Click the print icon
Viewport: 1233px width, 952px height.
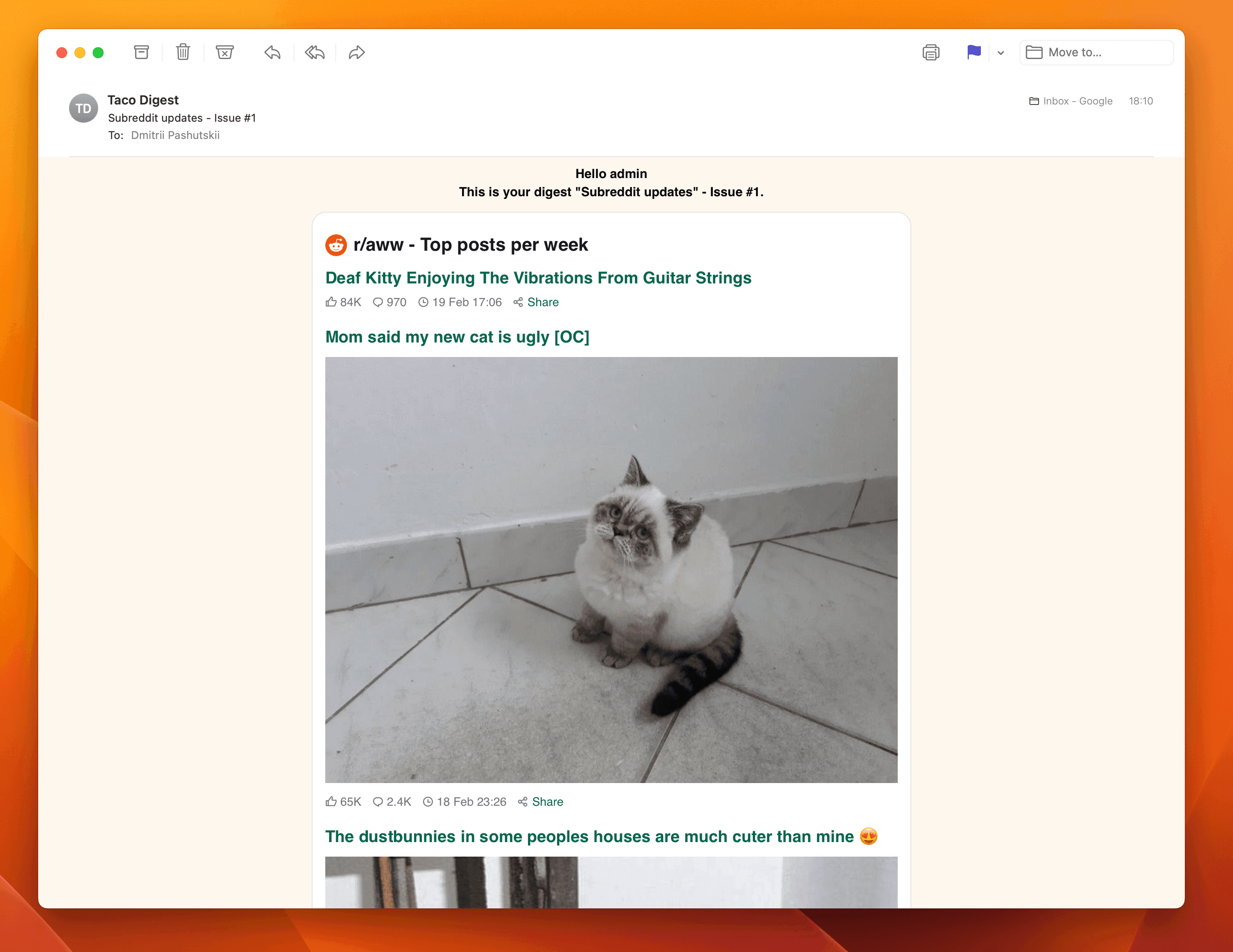(x=930, y=52)
